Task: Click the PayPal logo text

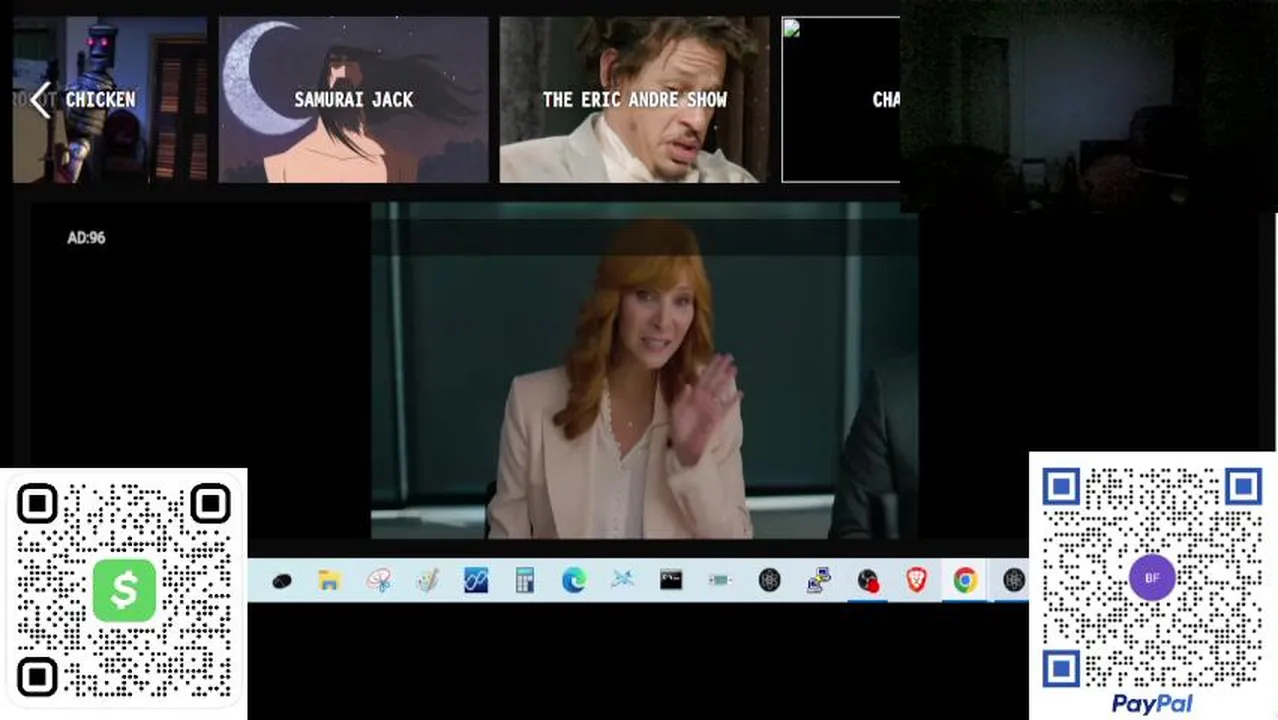Action: [x=1152, y=704]
